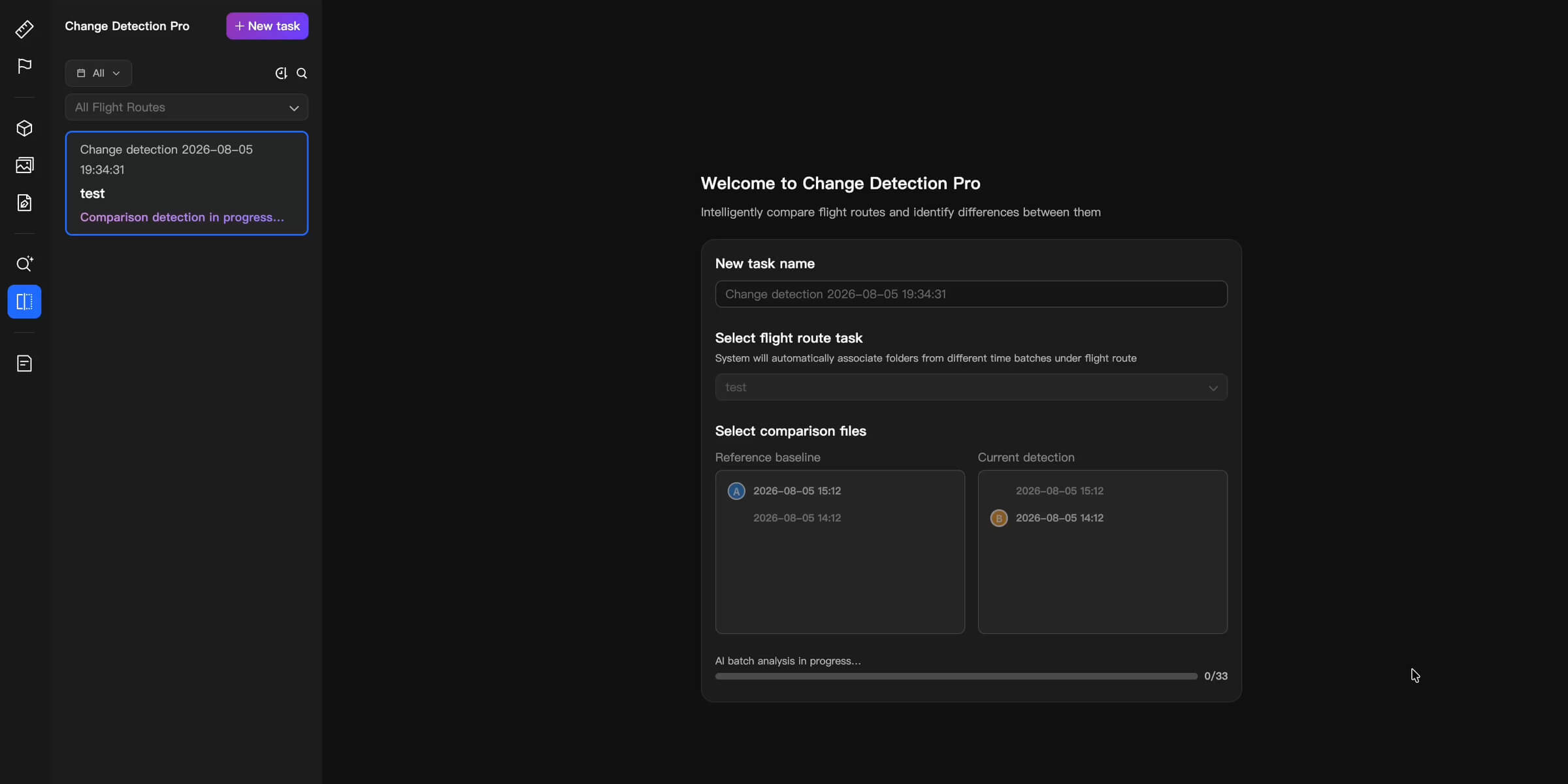
Task: Click 'Comparison detection in progress...' status text
Action: coord(182,218)
